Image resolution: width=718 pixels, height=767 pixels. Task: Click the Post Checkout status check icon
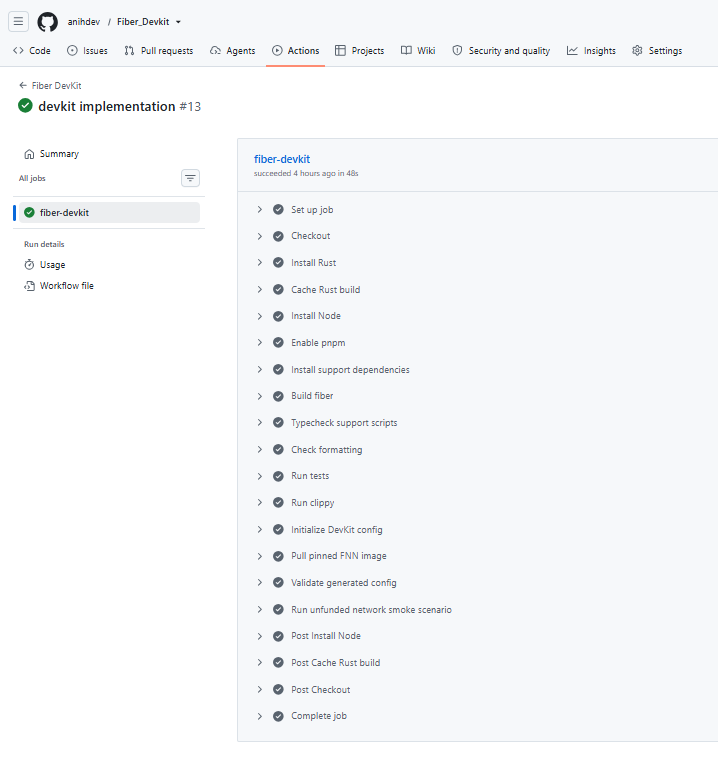(x=278, y=690)
